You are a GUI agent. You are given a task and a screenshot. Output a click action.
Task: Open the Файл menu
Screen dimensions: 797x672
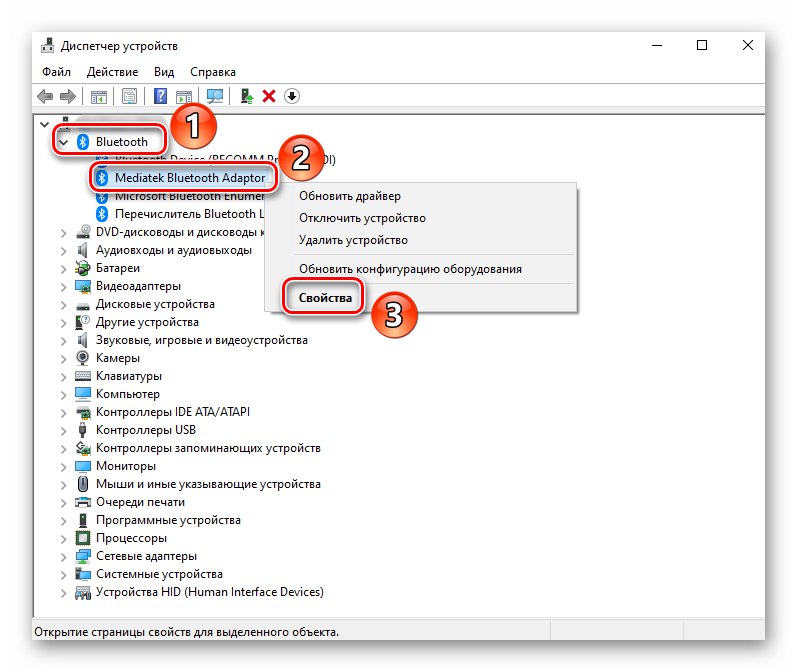tap(56, 72)
